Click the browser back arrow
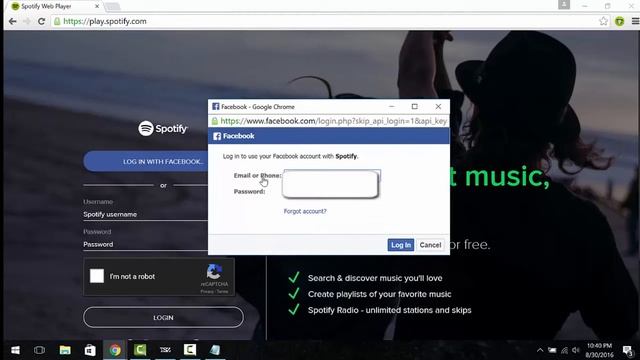The height and width of the screenshot is (360, 640). pyautogui.click(x=13, y=21)
